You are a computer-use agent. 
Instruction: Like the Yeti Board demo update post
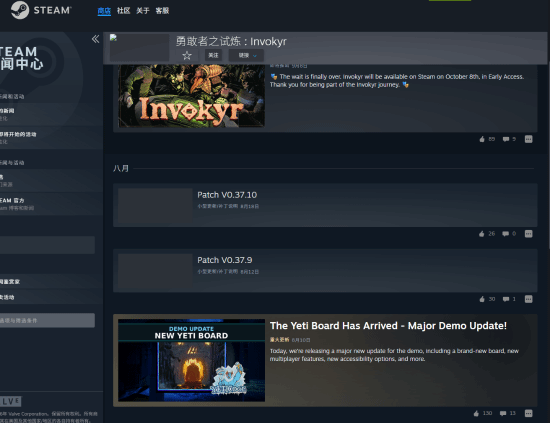tap(483, 414)
